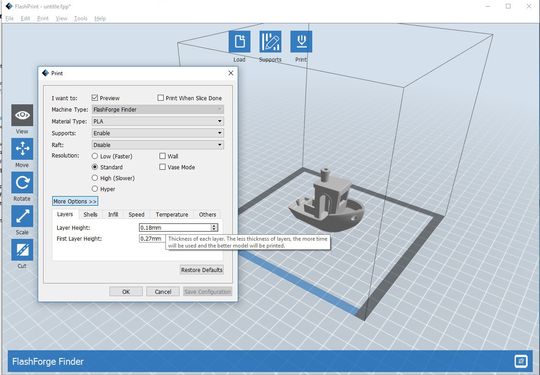
Task: Open the Tools menu
Action: coord(81,18)
